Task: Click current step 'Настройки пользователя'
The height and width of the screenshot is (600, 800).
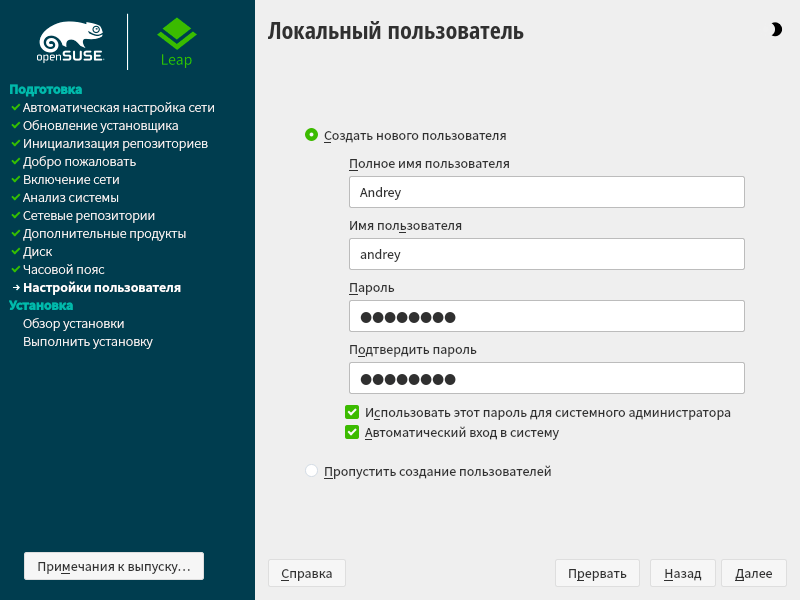Action: tap(102, 288)
